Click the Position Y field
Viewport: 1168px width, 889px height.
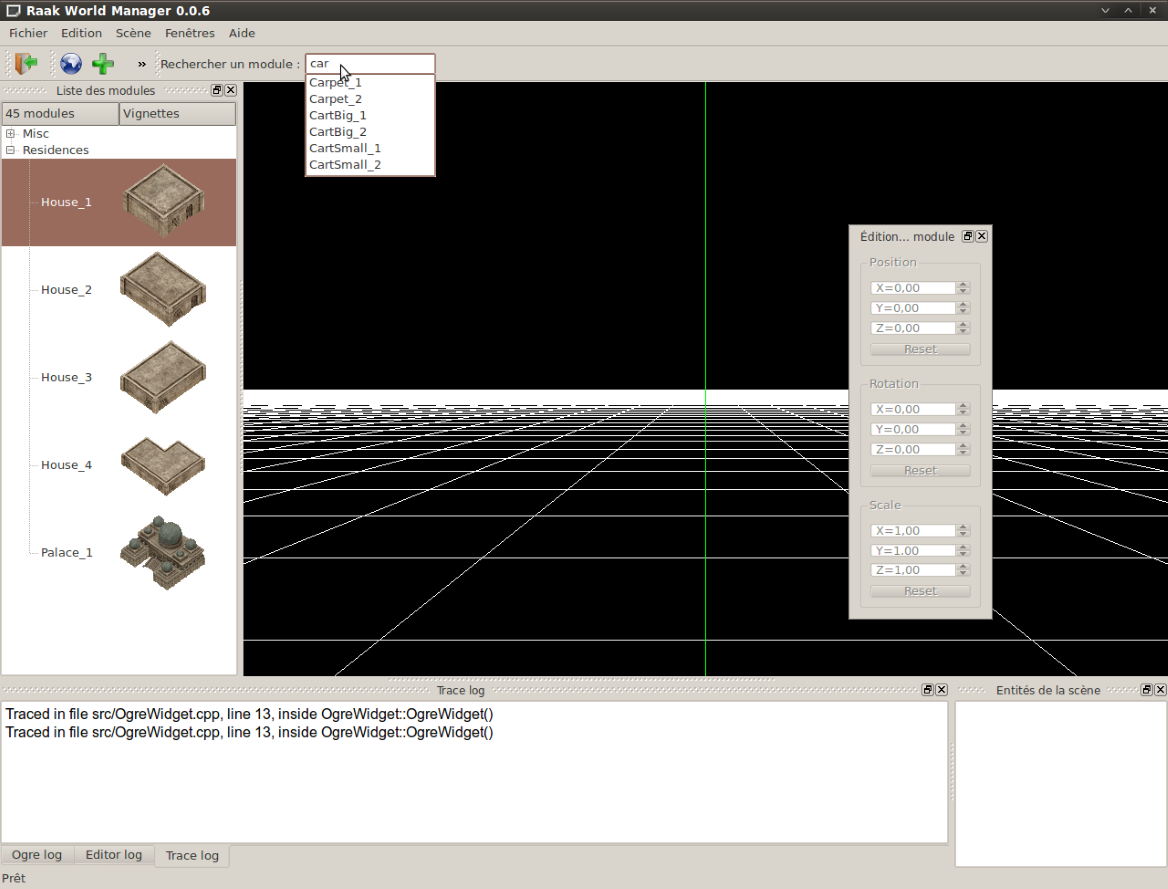(913, 308)
